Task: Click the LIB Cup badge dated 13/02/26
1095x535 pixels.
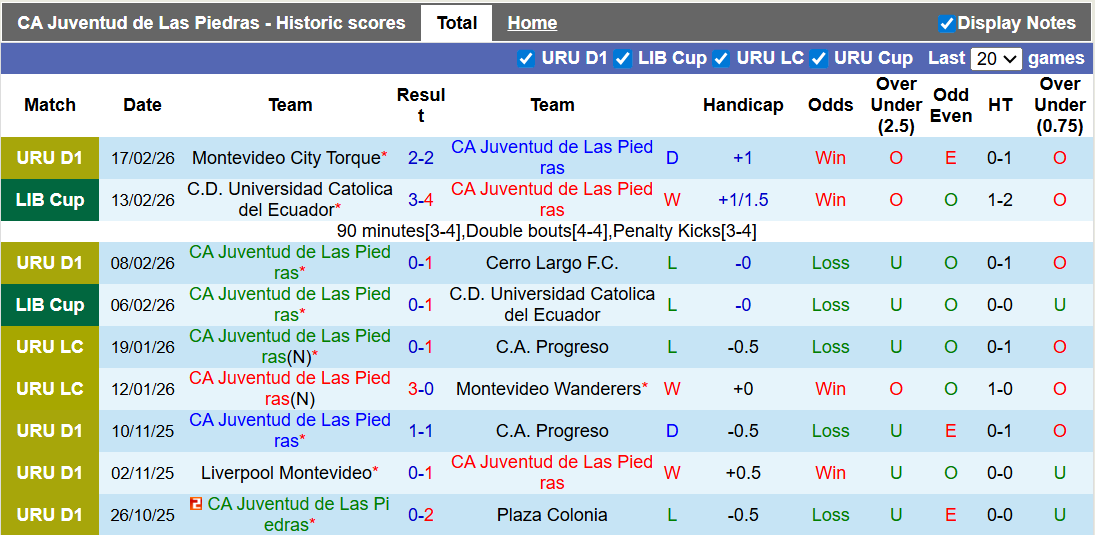Action: pos(50,200)
